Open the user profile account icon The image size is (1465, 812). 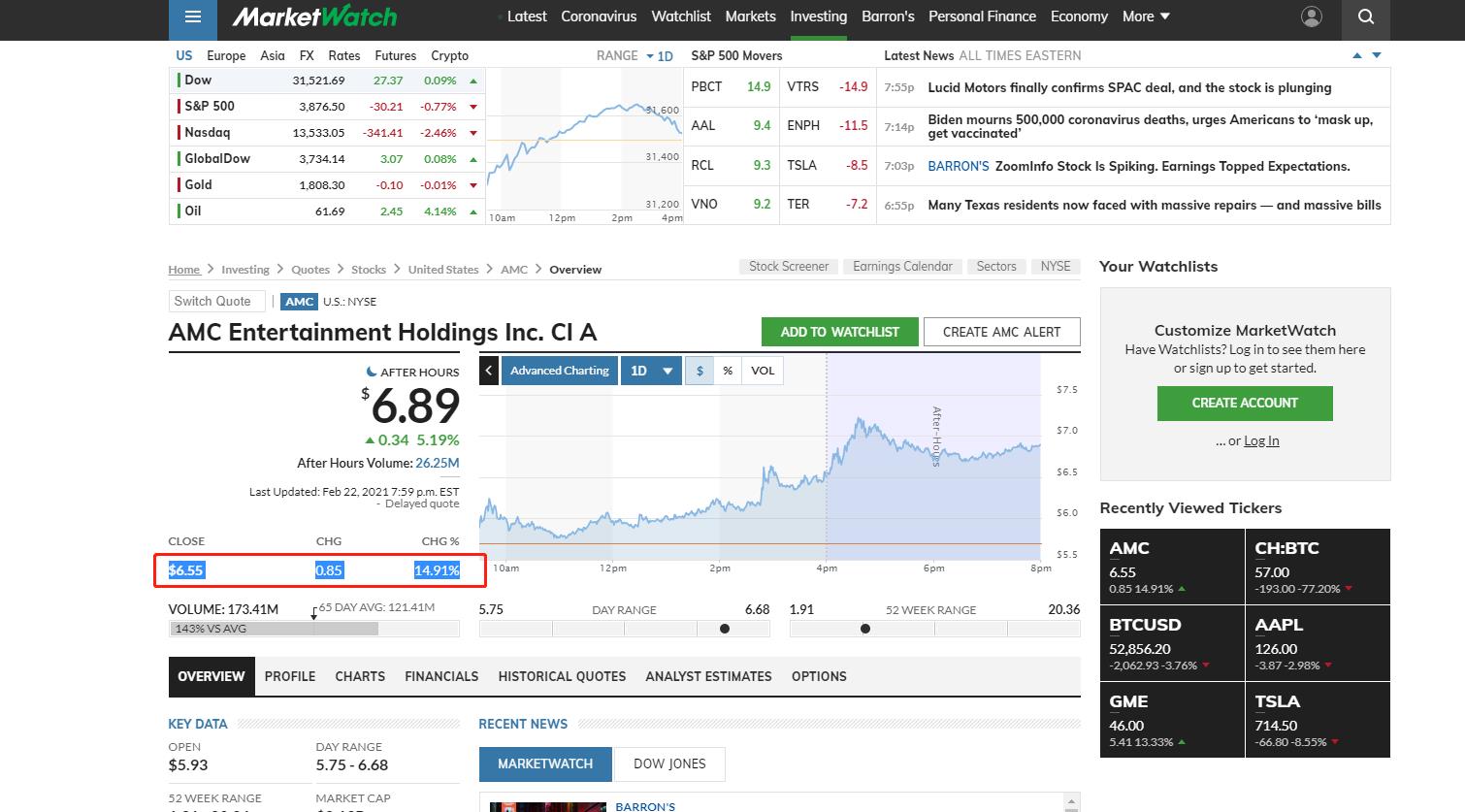[1312, 16]
